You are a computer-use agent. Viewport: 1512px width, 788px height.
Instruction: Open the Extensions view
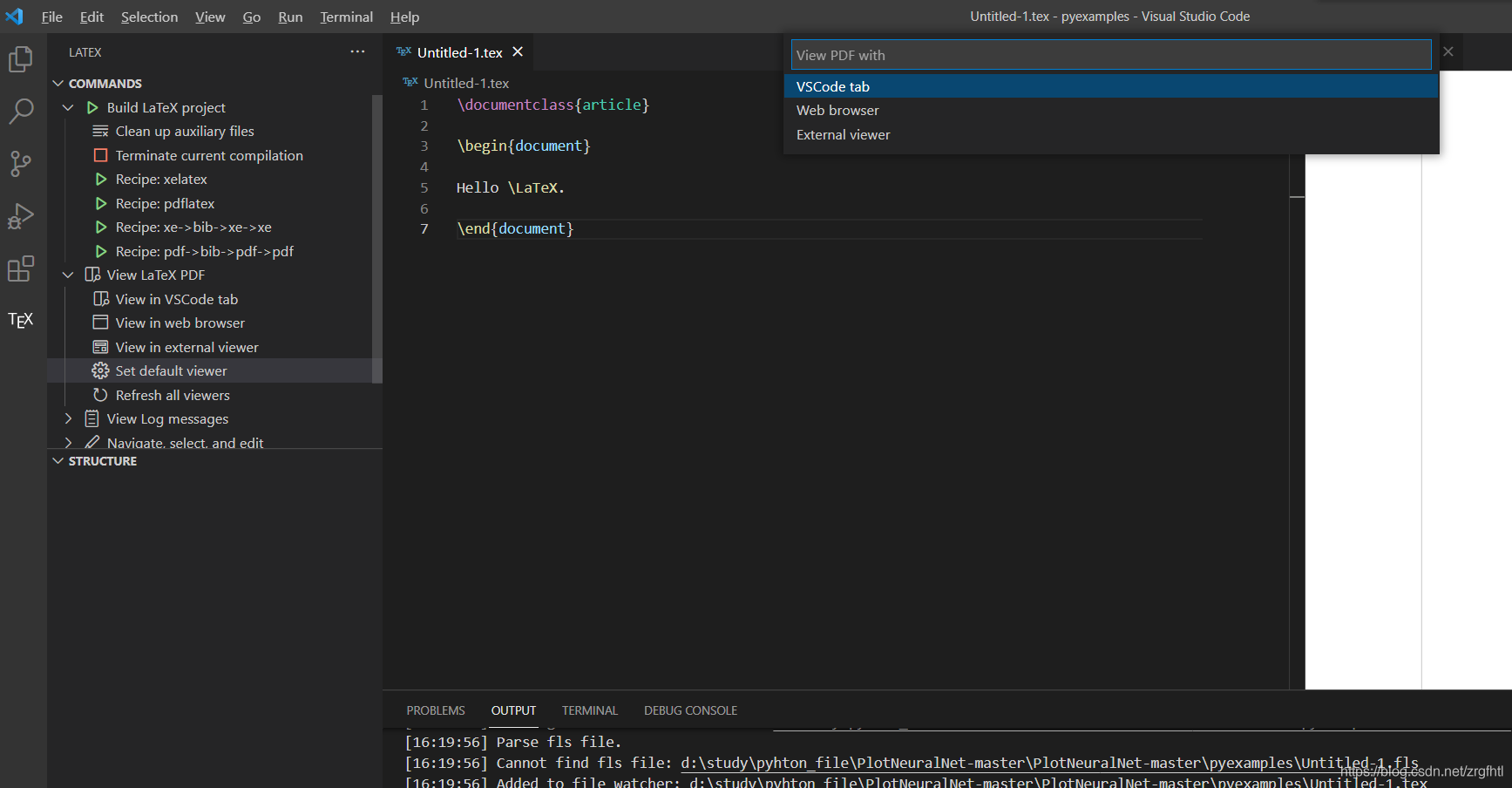click(21, 268)
